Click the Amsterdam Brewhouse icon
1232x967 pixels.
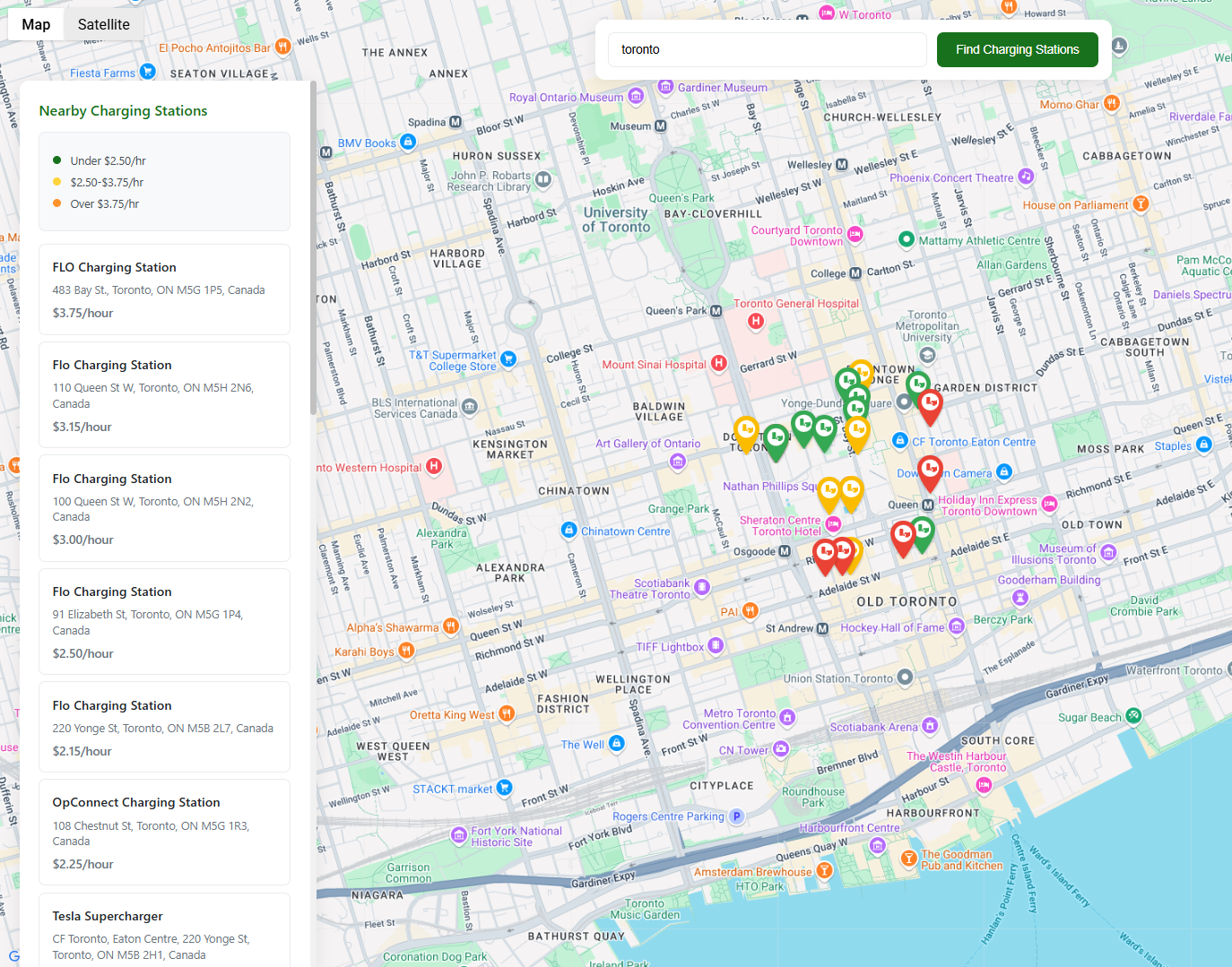[824, 870]
